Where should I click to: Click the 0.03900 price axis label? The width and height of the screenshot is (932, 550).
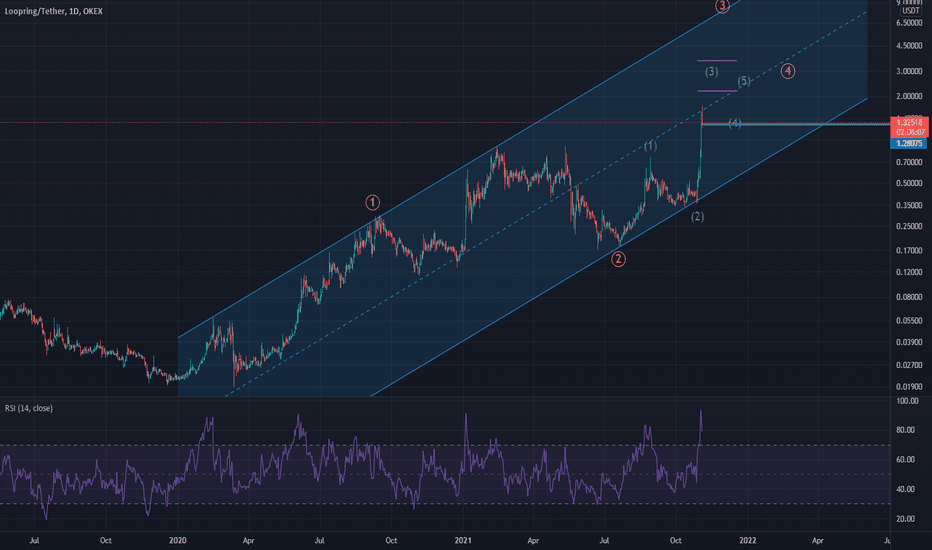click(909, 342)
